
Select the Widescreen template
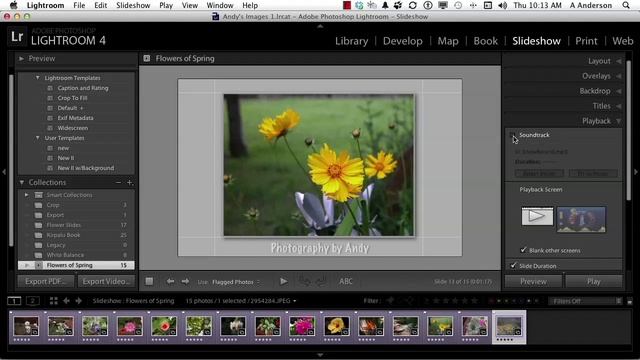72,128
